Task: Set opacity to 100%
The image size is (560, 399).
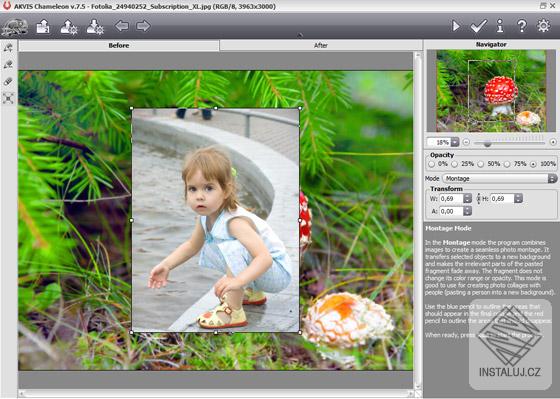Action: pos(533,164)
